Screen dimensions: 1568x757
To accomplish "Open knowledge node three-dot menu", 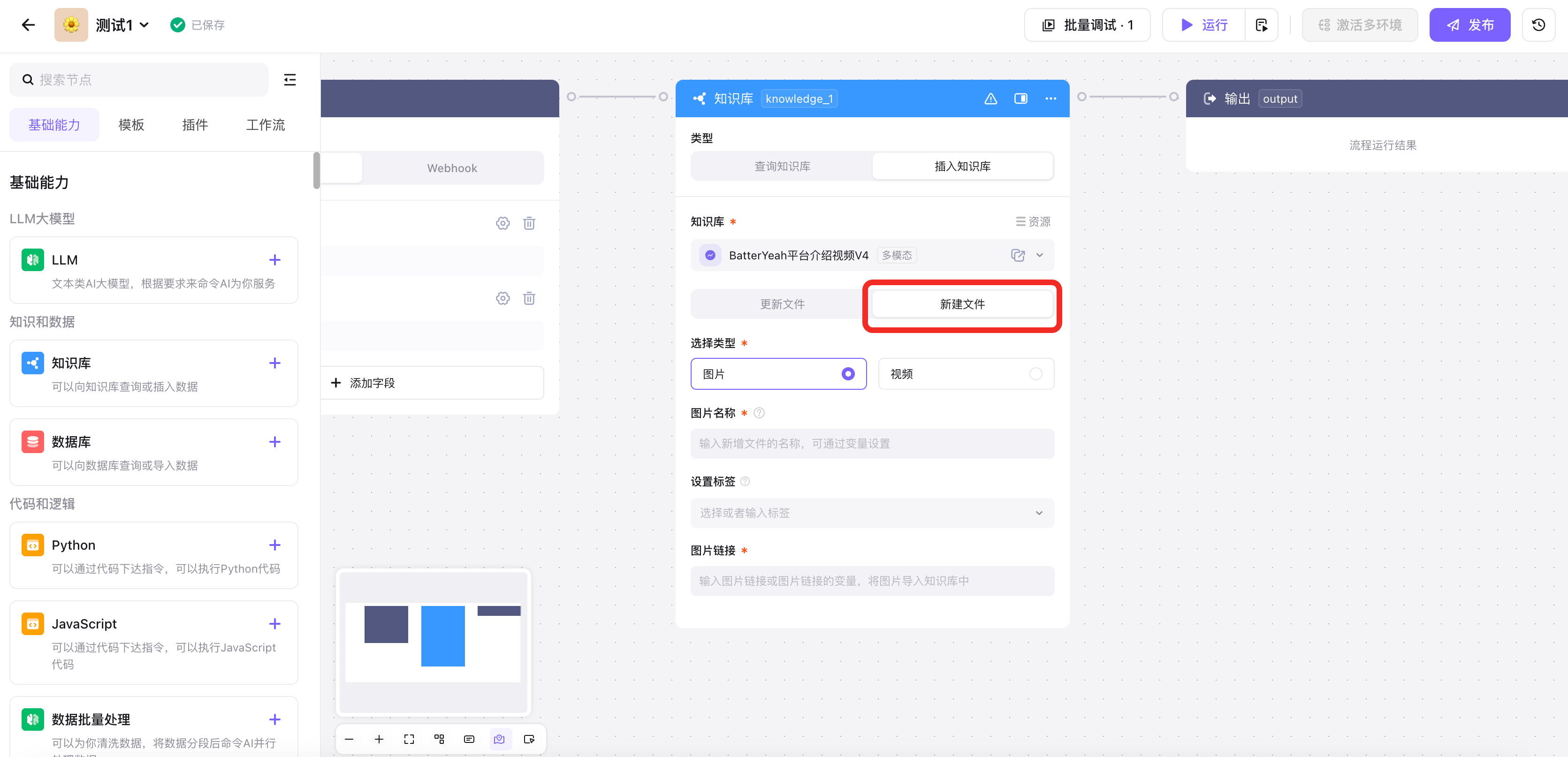I will point(1050,98).
